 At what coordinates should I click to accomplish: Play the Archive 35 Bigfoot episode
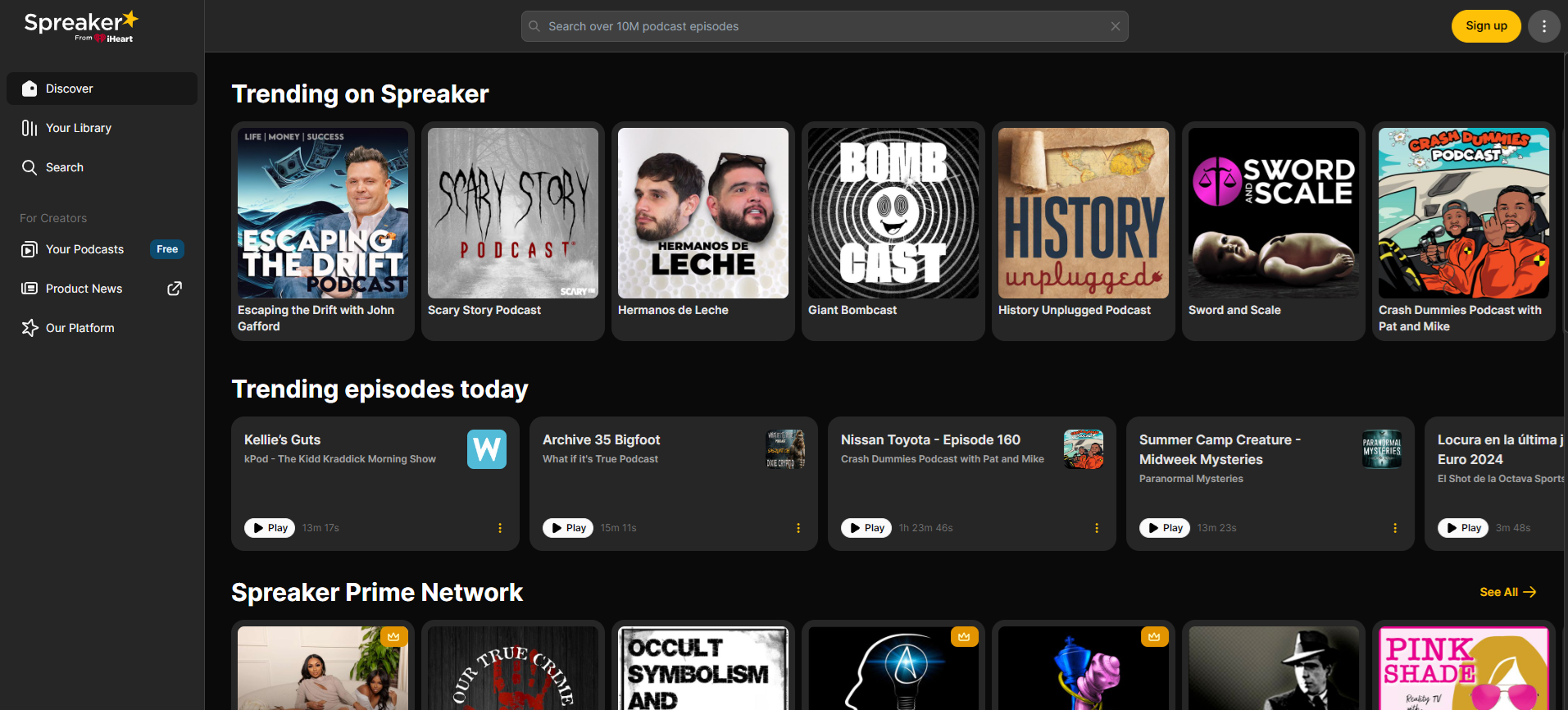(x=568, y=528)
